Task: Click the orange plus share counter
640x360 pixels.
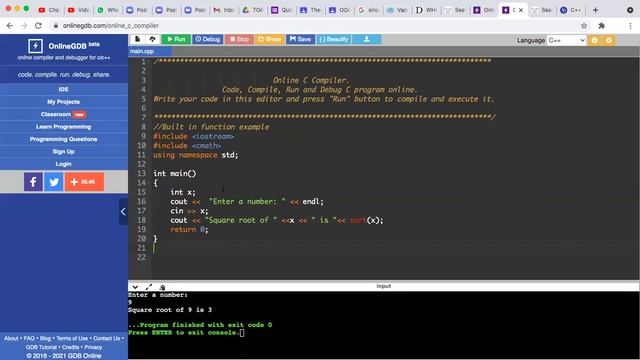Action: tap(84, 182)
